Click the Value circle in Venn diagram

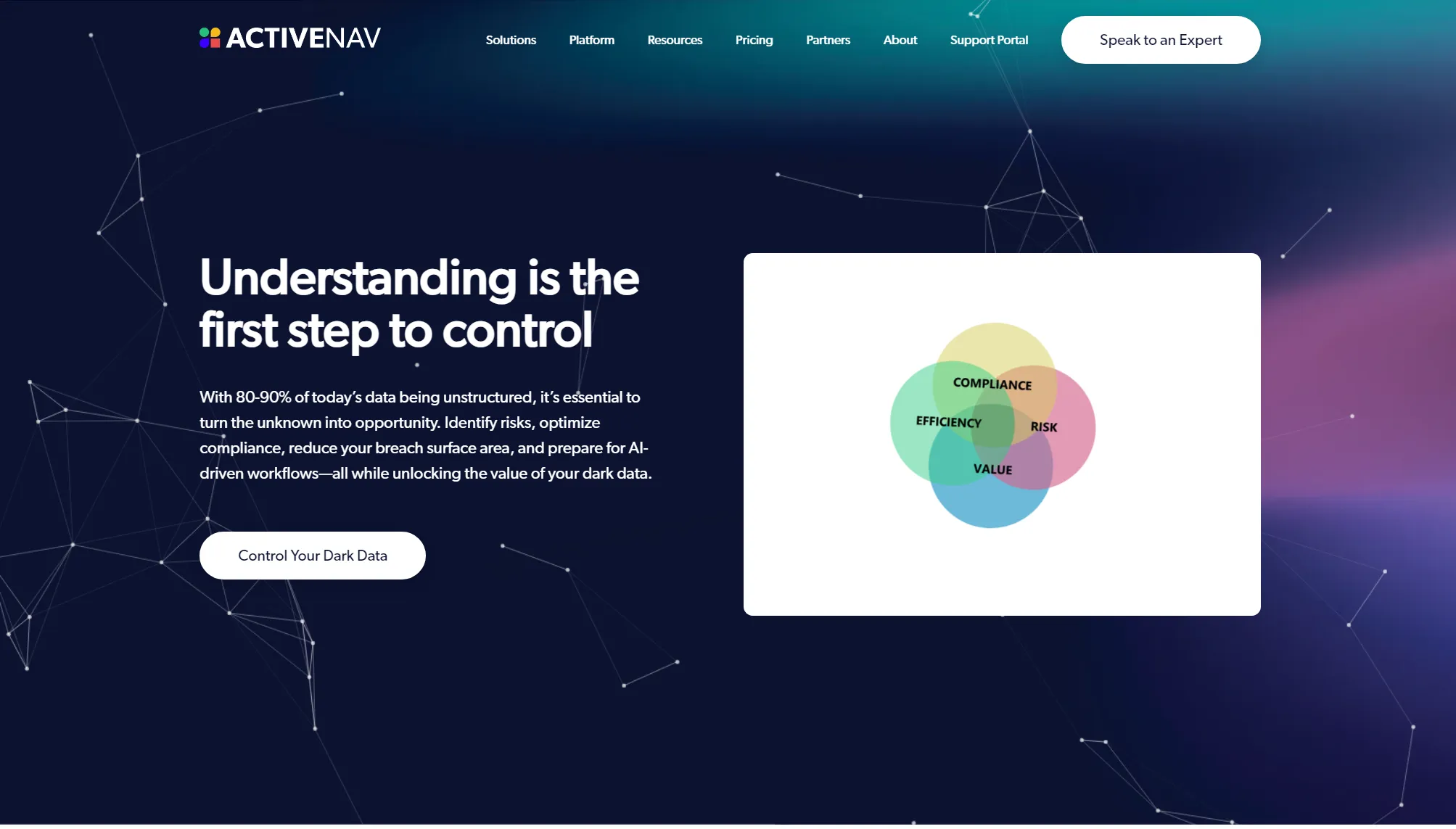coord(990,470)
